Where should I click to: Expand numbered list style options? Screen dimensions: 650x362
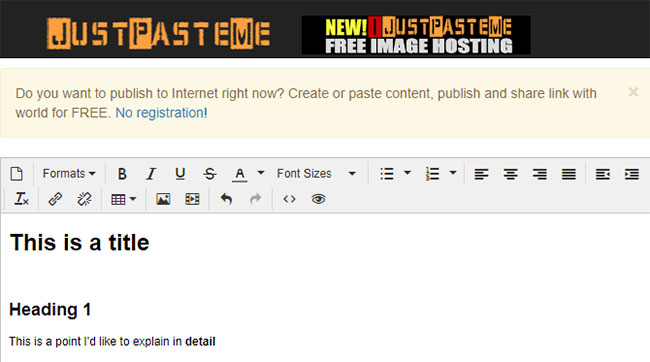(453, 173)
